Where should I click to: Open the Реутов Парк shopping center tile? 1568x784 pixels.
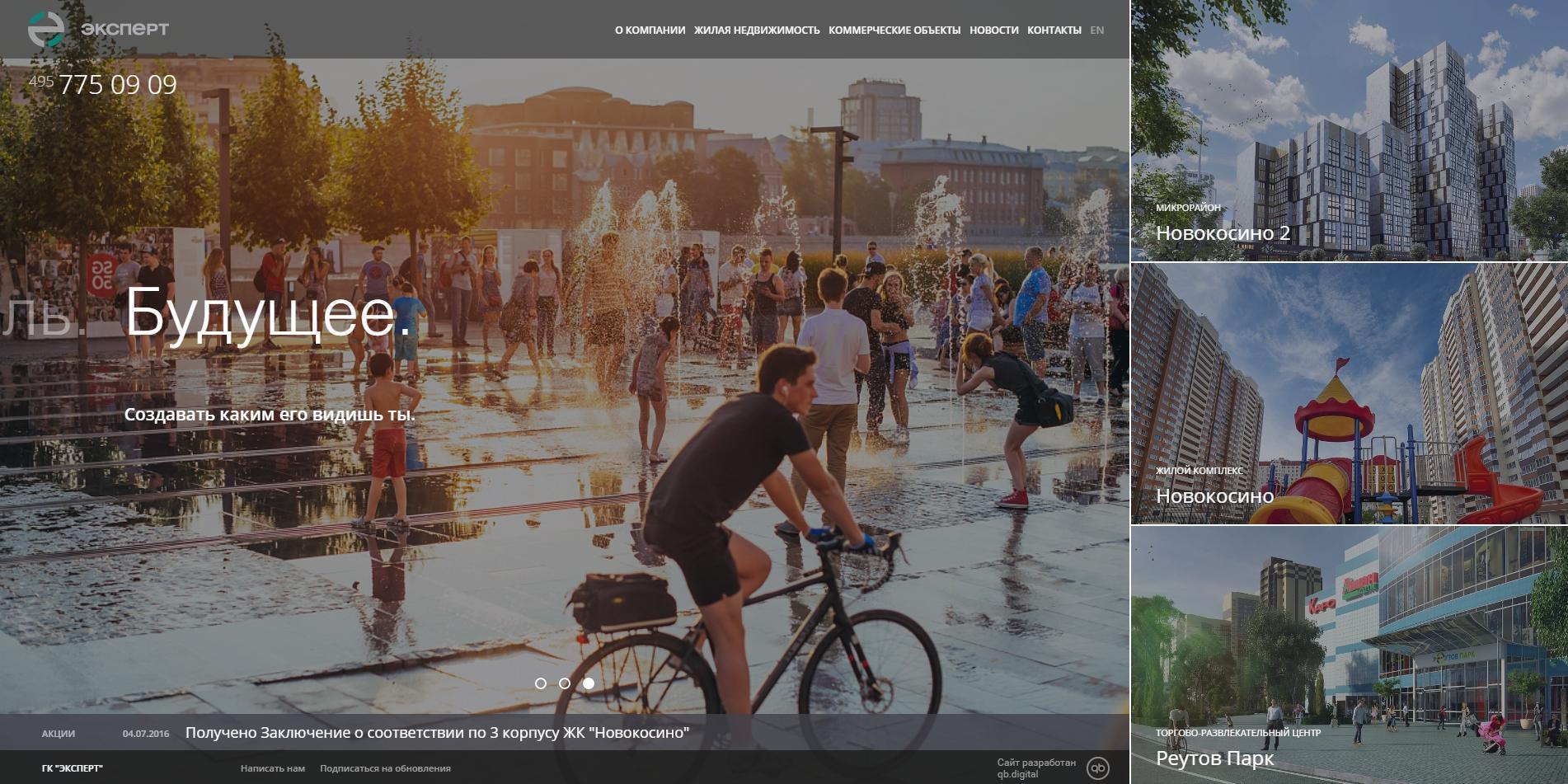coord(1349,655)
